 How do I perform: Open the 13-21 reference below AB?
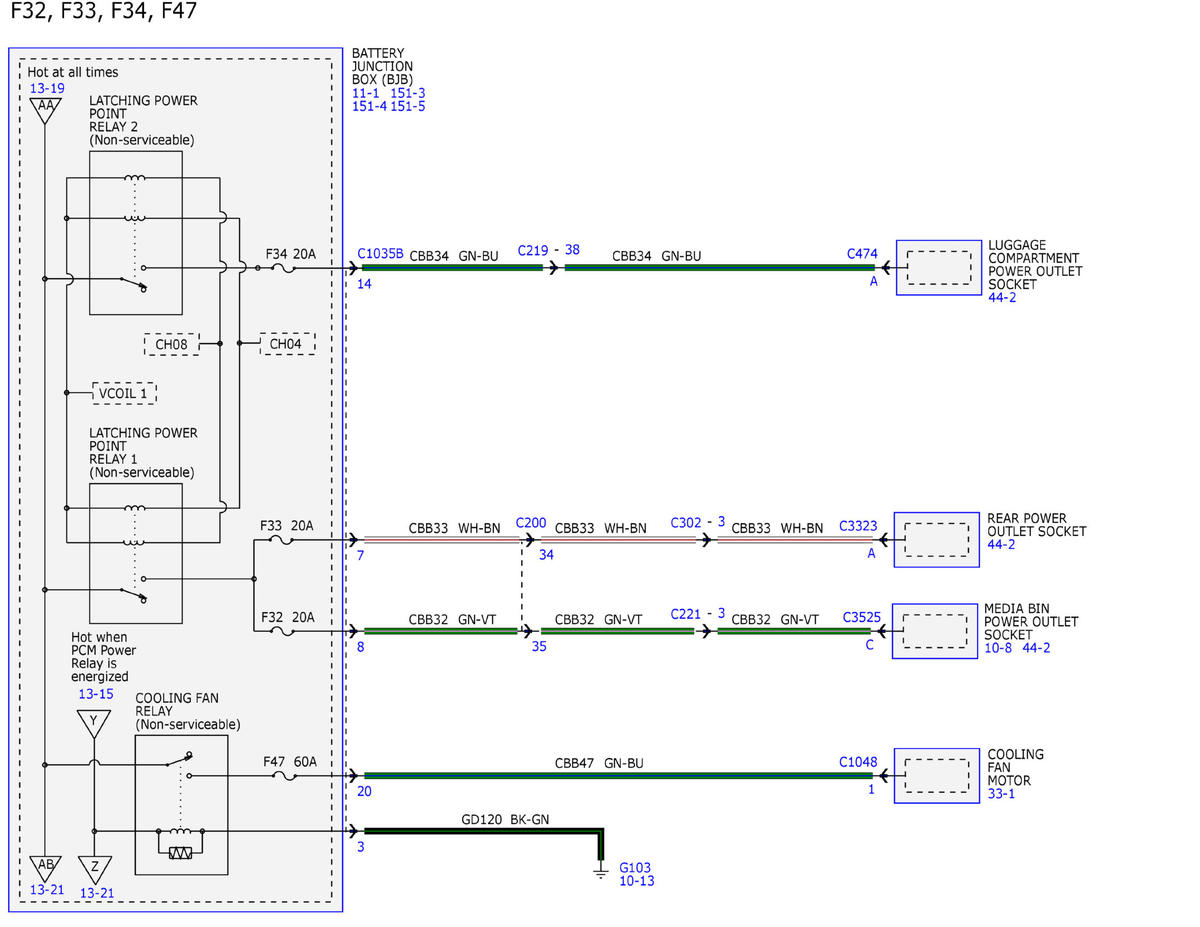point(47,890)
